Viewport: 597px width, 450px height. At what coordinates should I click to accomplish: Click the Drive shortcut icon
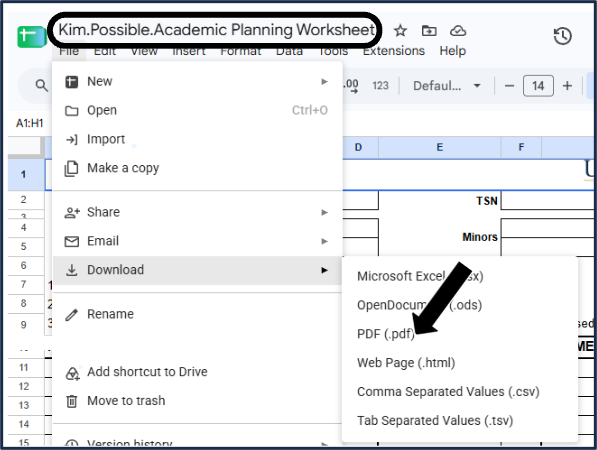click(x=72, y=373)
